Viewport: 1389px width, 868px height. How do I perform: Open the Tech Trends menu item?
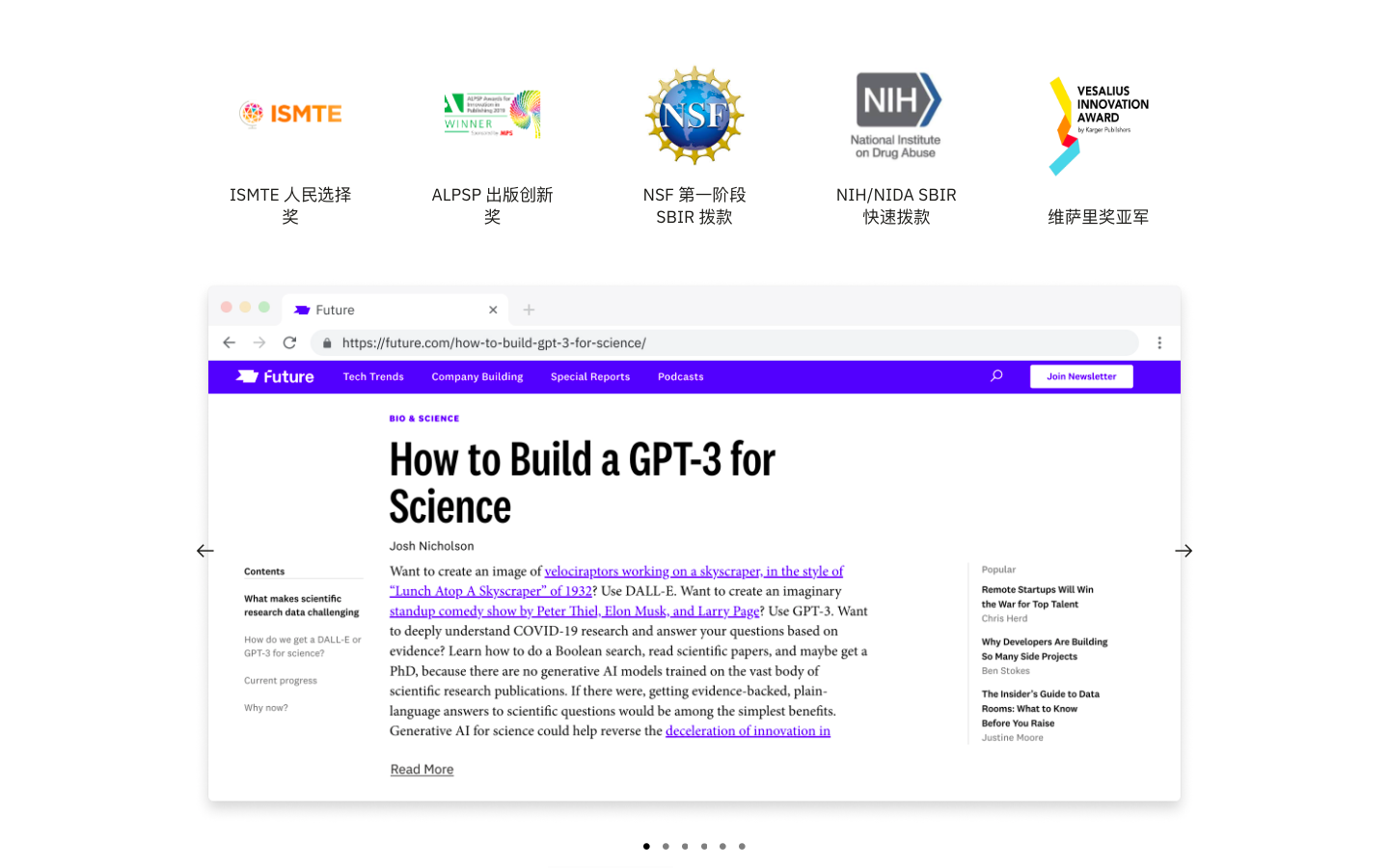[x=373, y=377]
